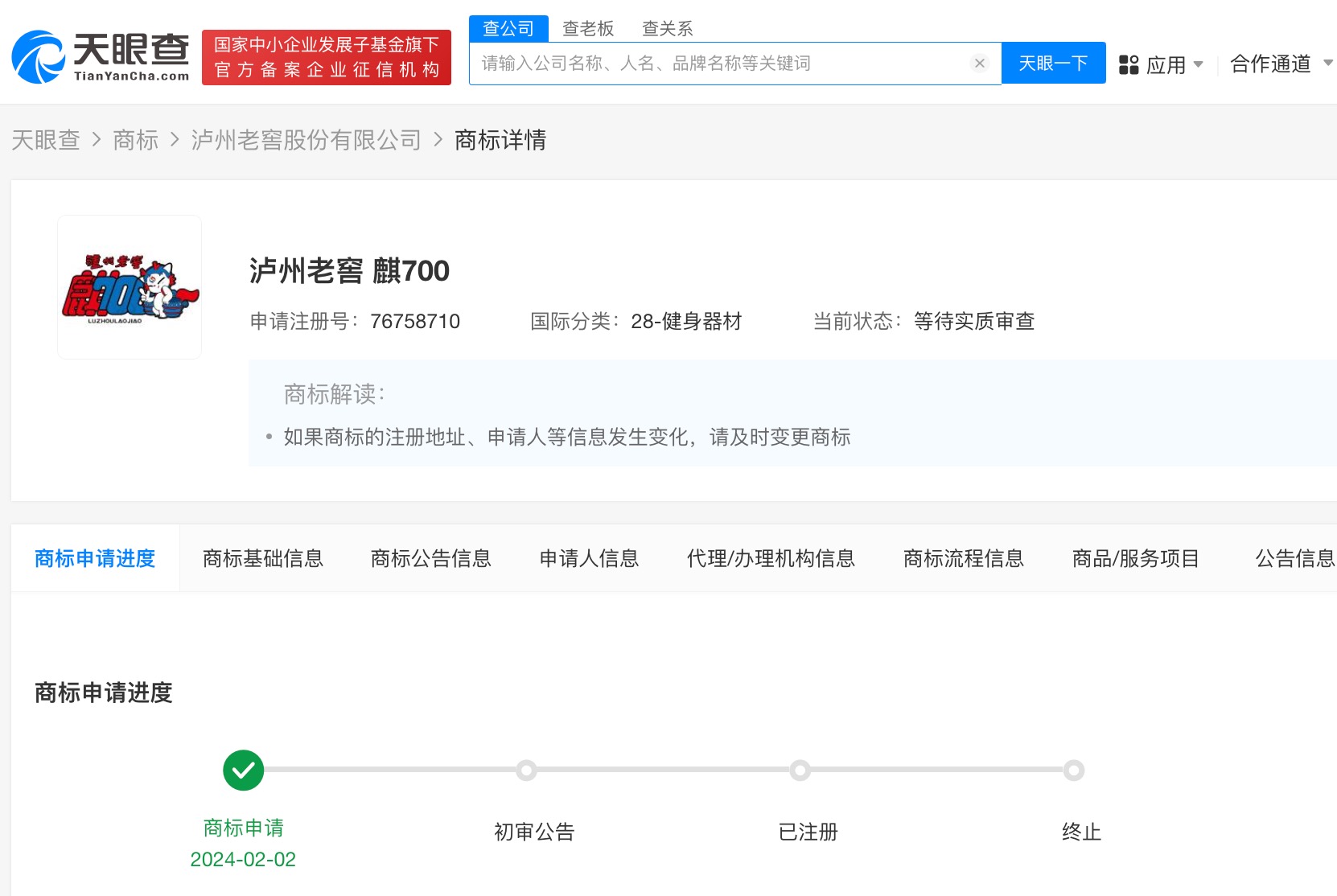Select the 商品/服务项目 tab
1337x896 pixels.
click(1136, 558)
